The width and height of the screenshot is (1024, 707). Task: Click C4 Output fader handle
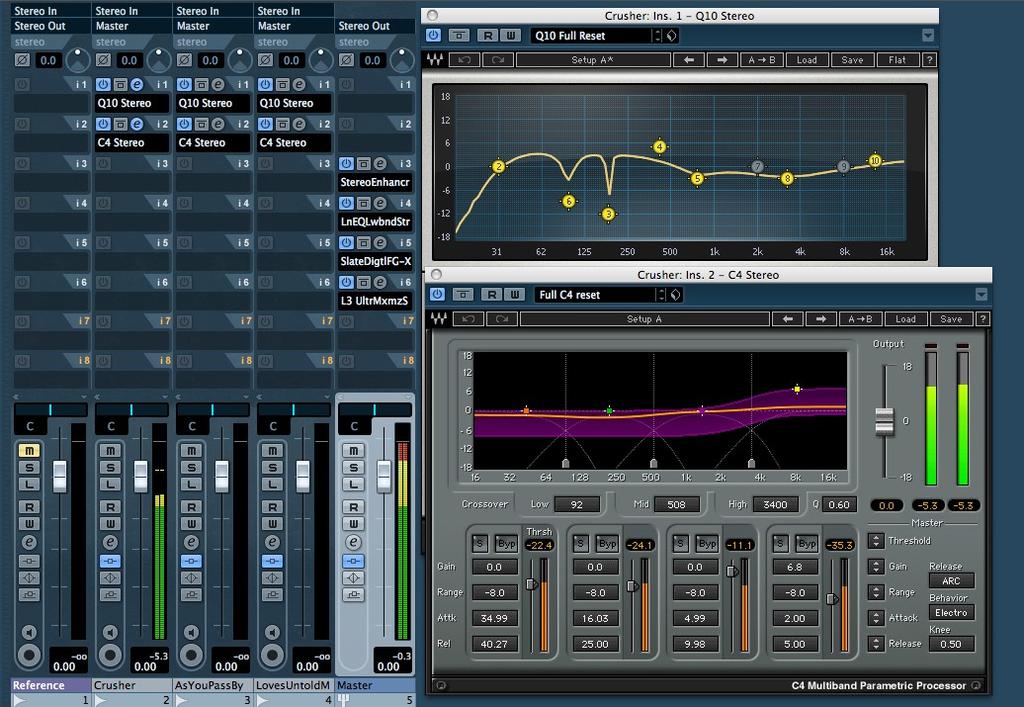(885, 421)
